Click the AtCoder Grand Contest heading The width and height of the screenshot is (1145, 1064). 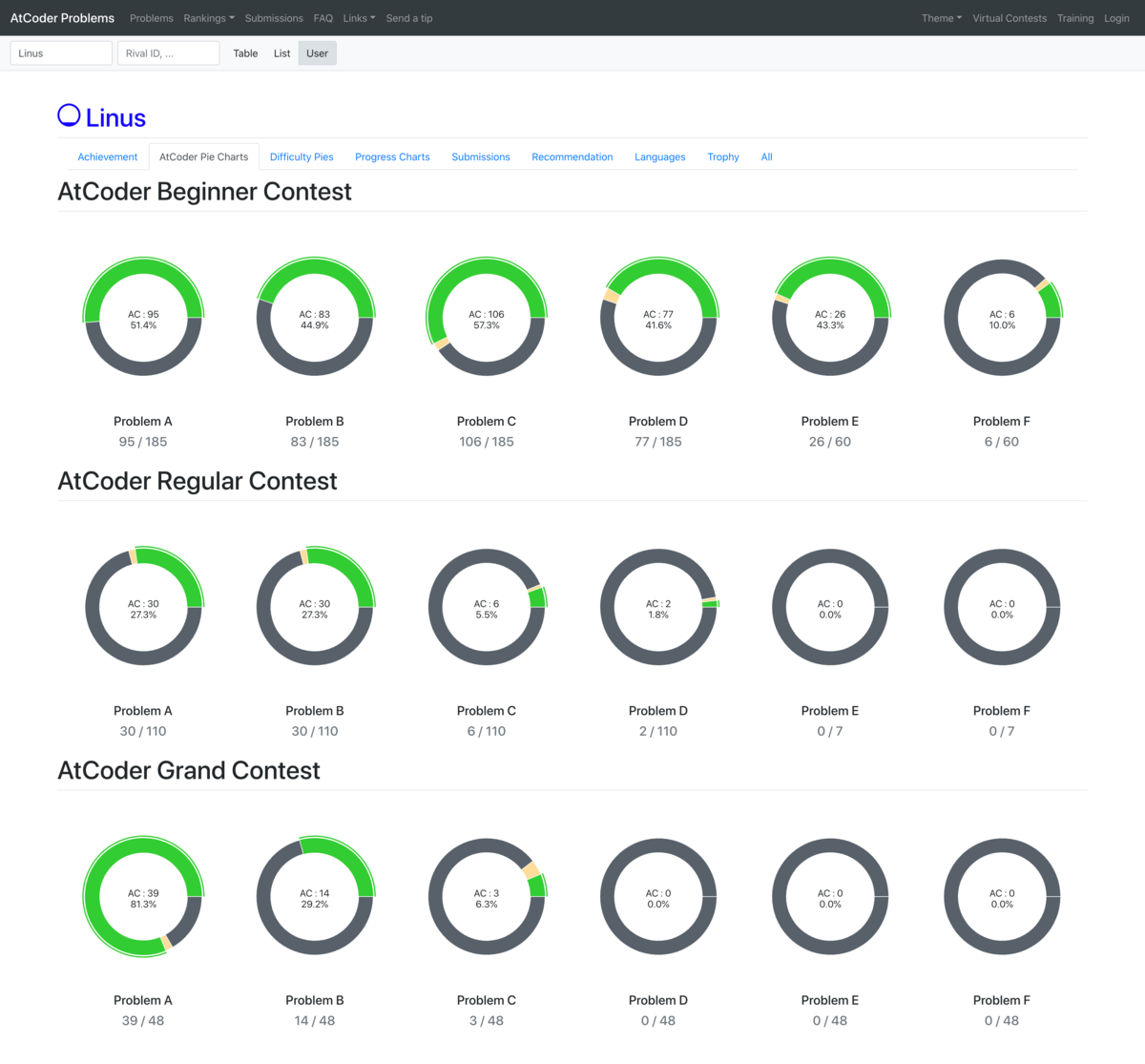tap(189, 770)
